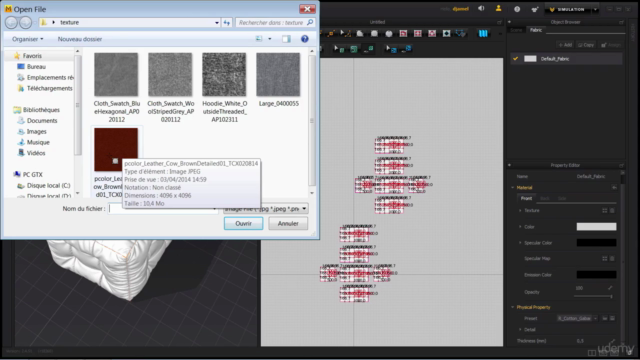Clear Specular Map with its trash icon

612,258
